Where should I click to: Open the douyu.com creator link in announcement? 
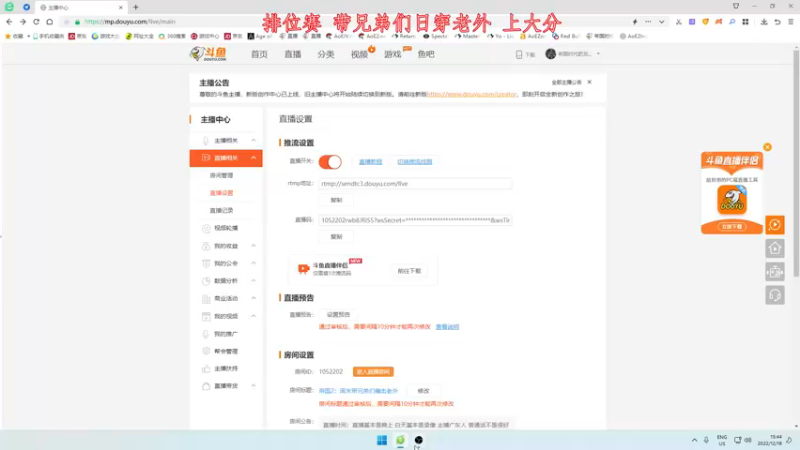click(x=472, y=94)
